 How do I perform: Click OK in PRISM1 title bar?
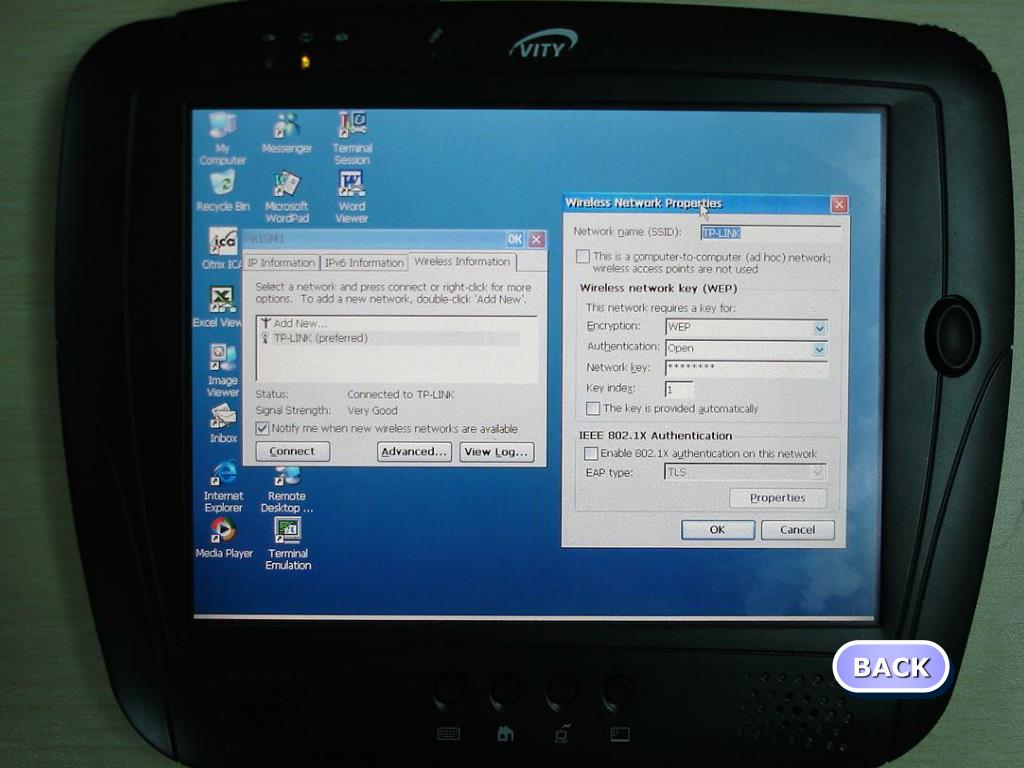pyautogui.click(x=515, y=239)
